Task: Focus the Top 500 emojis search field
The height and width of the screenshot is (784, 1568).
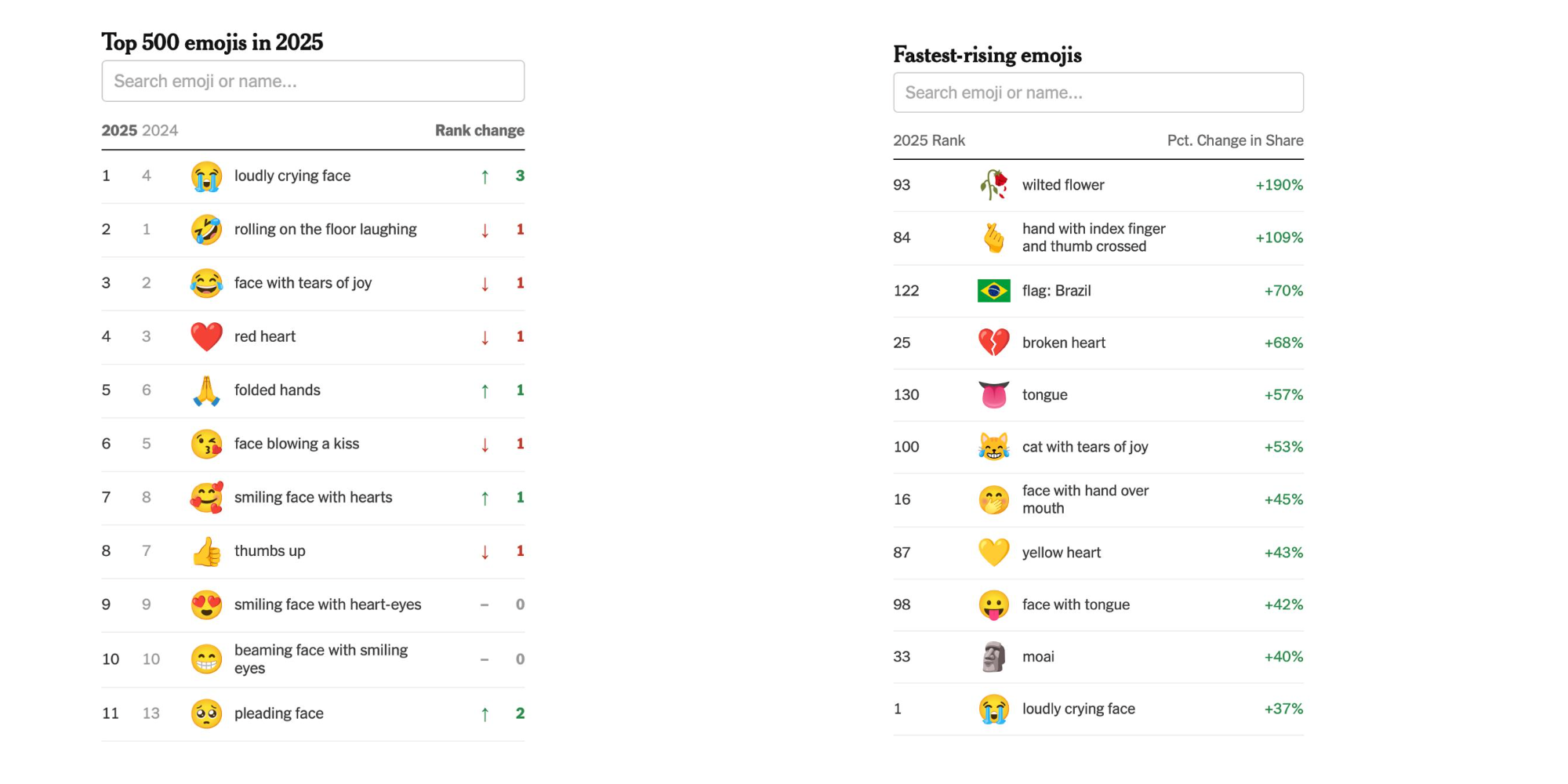Action: (313, 81)
